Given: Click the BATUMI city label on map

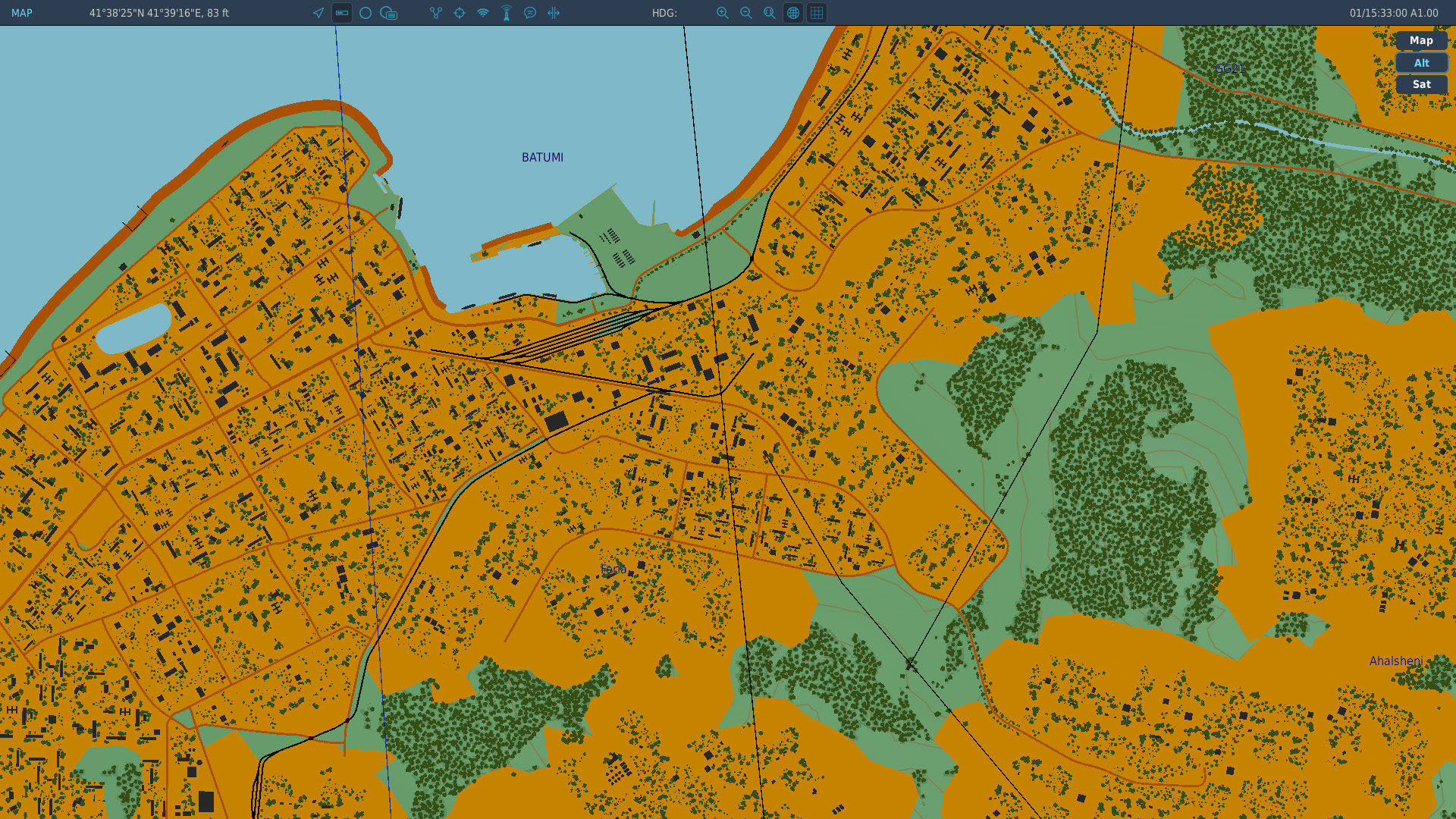Looking at the screenshot, I should pos(542,158).
